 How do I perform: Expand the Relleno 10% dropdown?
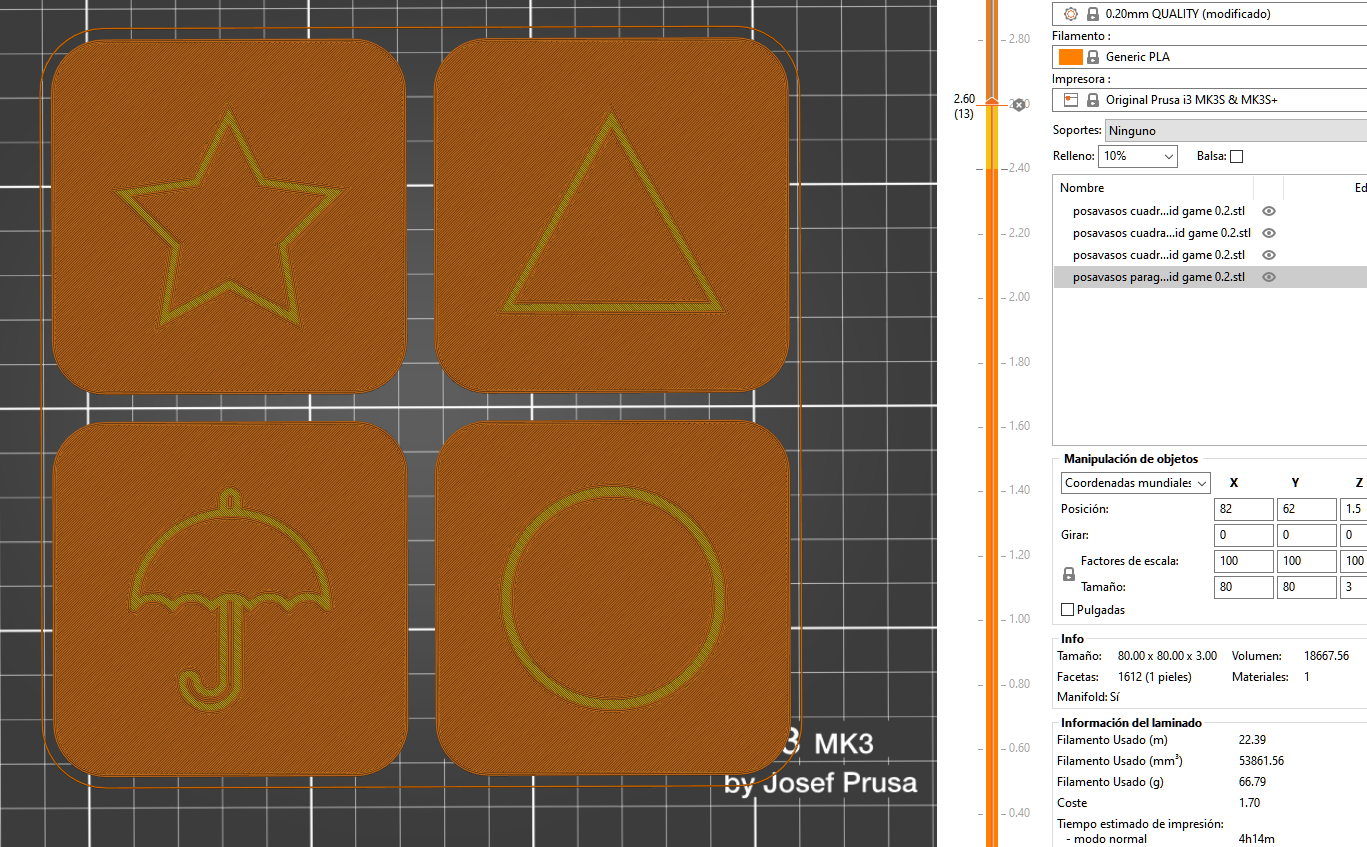point(1138,156)
